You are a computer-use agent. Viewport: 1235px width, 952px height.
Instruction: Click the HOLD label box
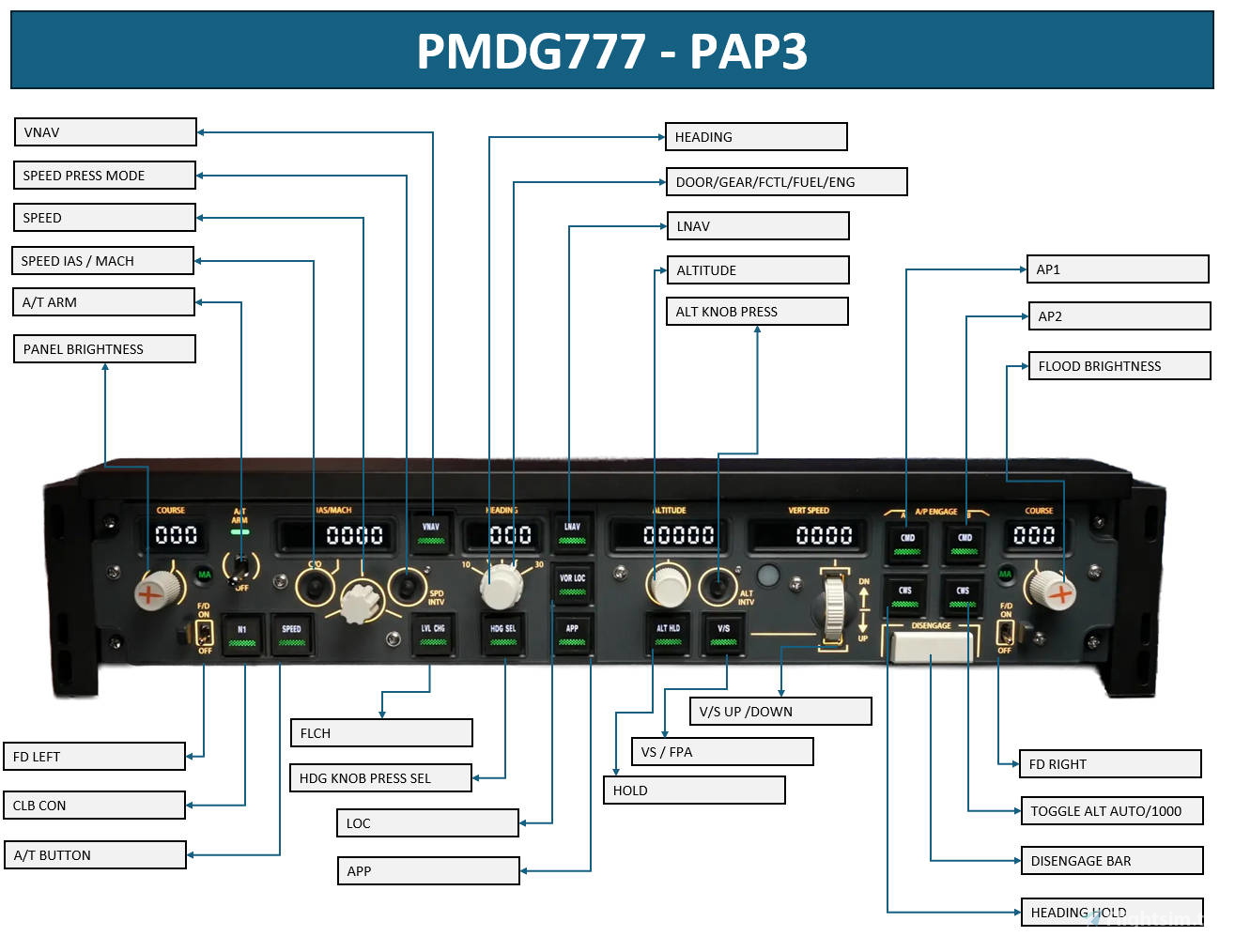[694, 791]
